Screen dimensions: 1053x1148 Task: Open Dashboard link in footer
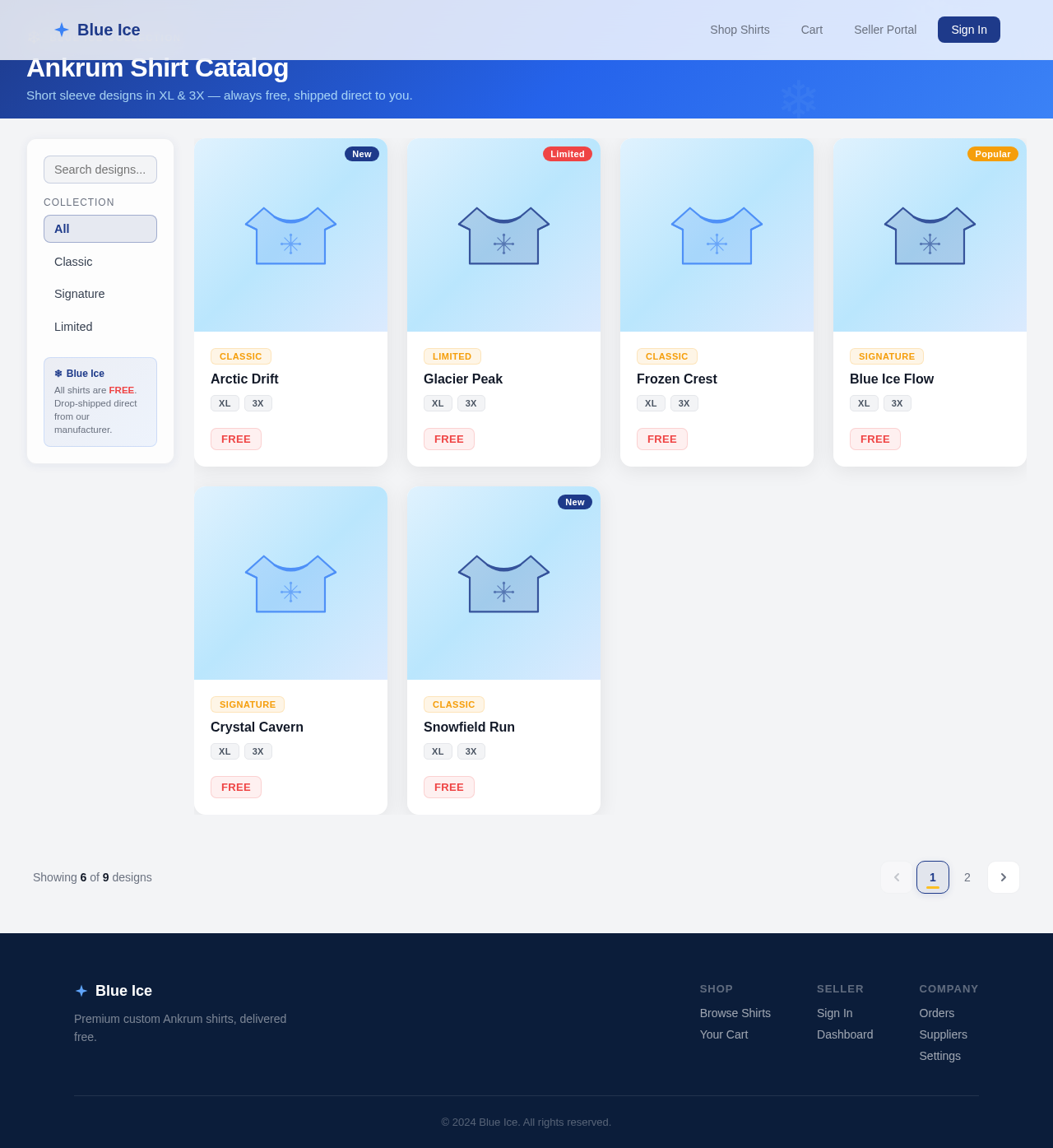click(845, 1034)
